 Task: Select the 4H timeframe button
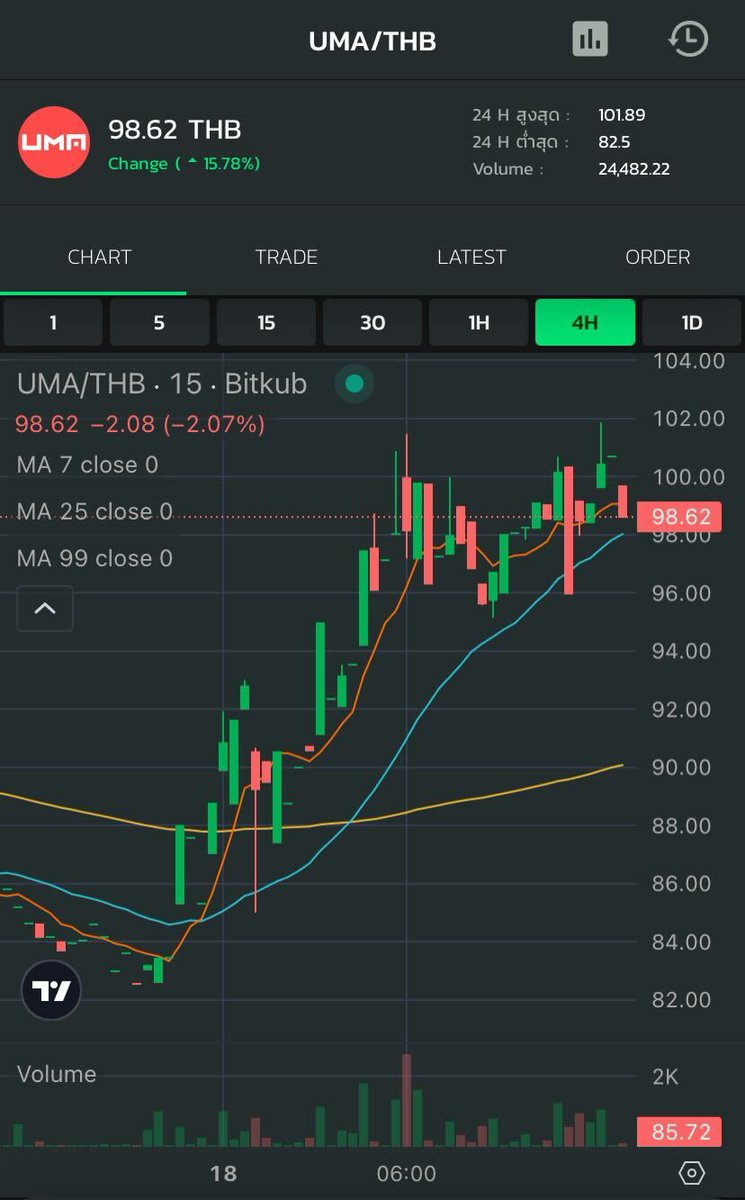coord(585,322)
